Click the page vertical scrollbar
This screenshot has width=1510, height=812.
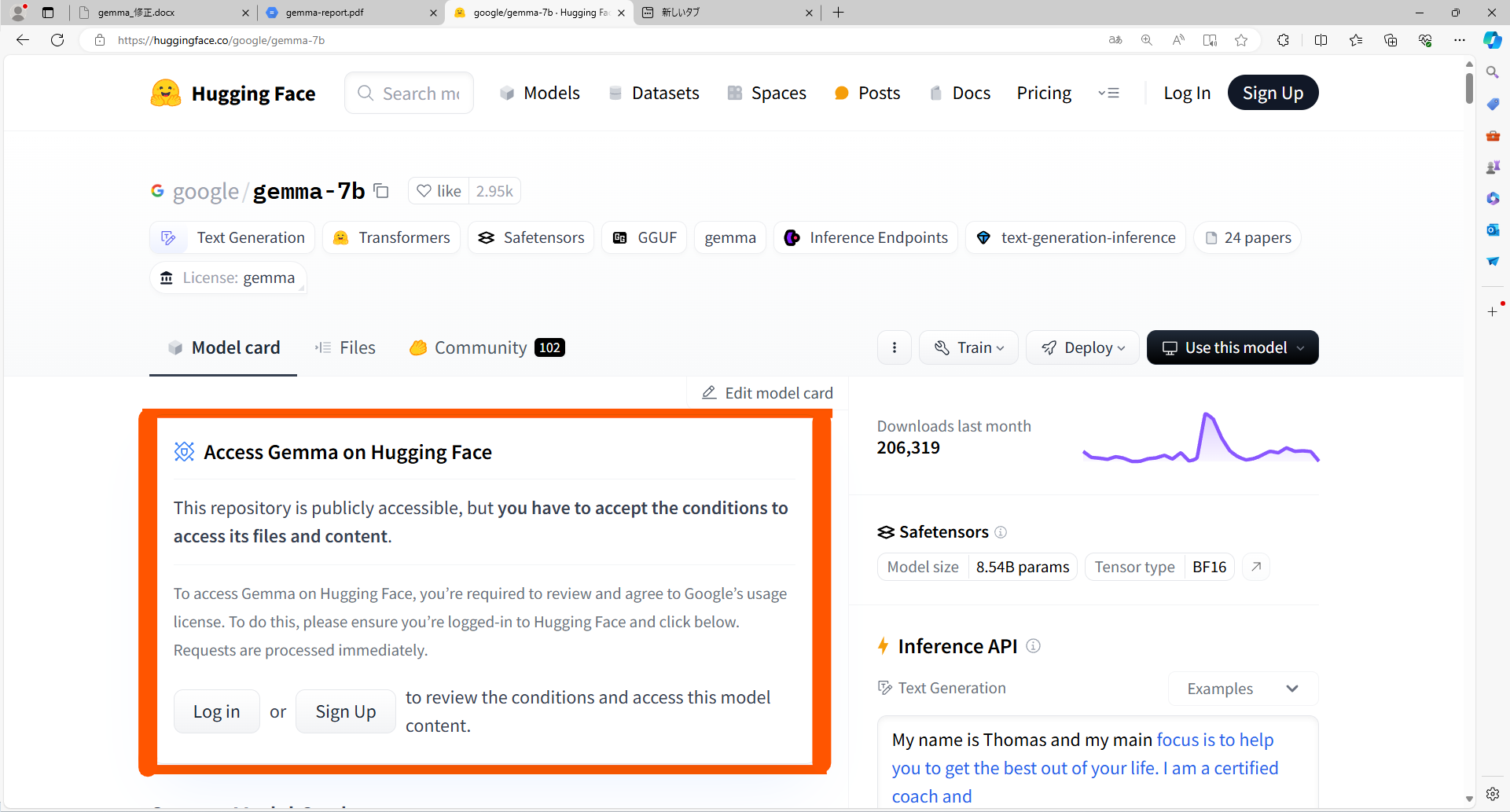pyautogui.click(x=1468, y=393)
